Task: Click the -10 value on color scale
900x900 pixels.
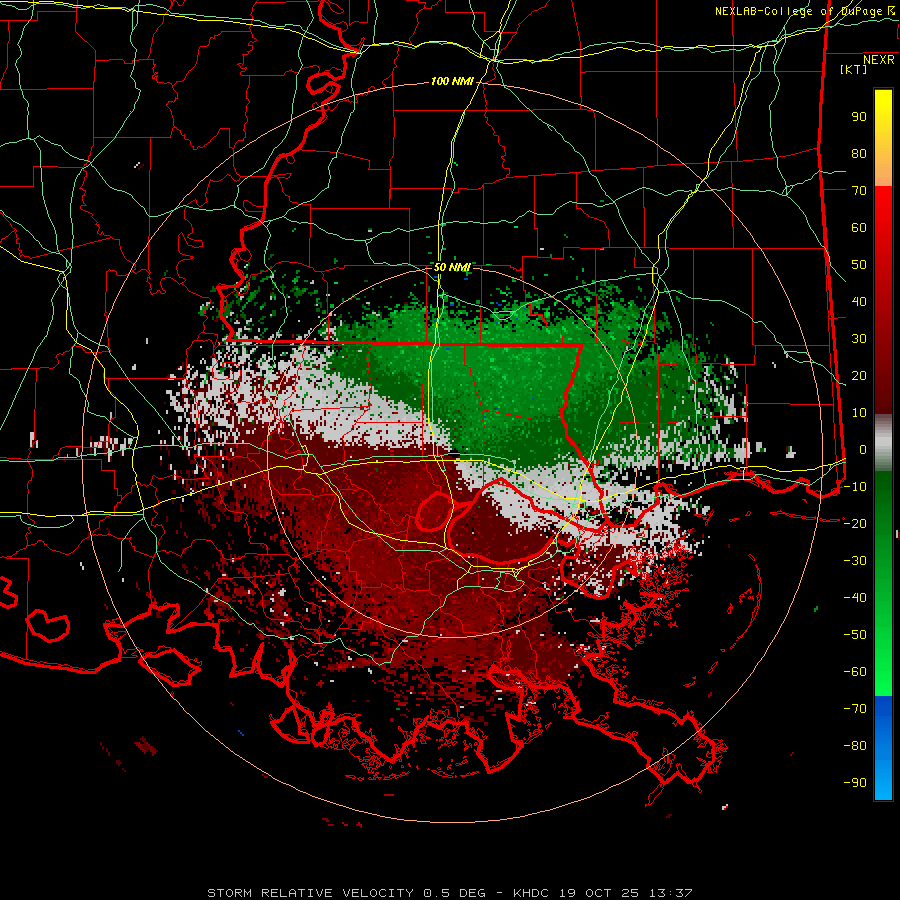Action: [855, 487]
